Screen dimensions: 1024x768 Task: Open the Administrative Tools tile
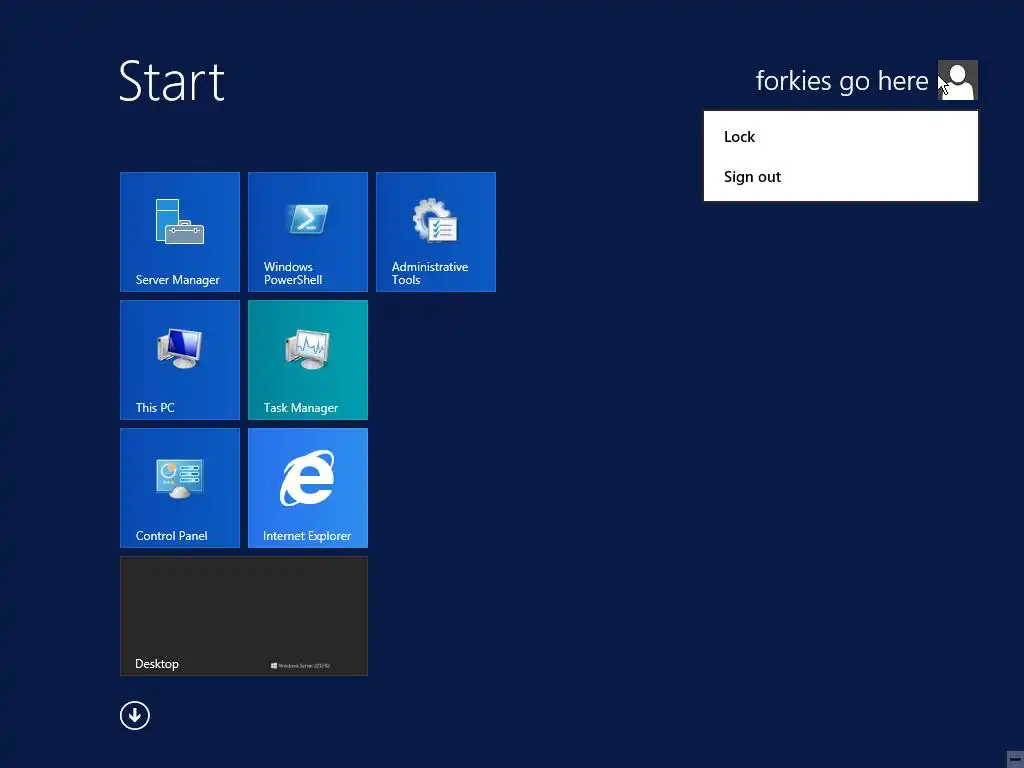tap(436, 232)
